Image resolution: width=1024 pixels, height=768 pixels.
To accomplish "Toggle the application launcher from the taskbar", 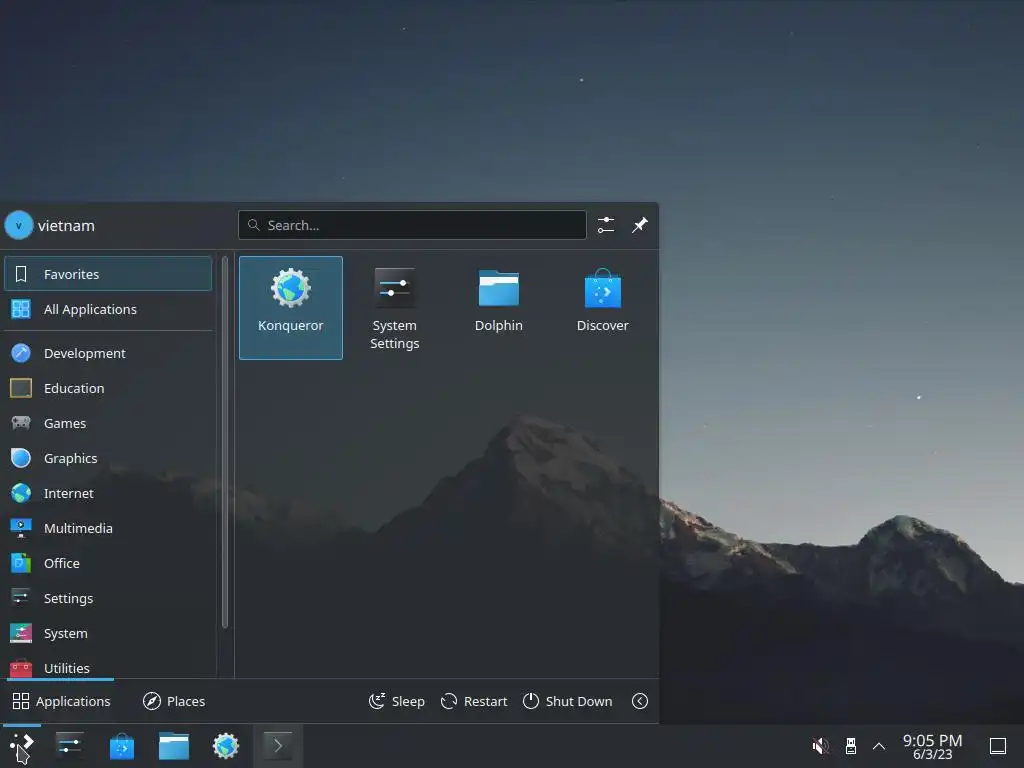I will [22, 746].
